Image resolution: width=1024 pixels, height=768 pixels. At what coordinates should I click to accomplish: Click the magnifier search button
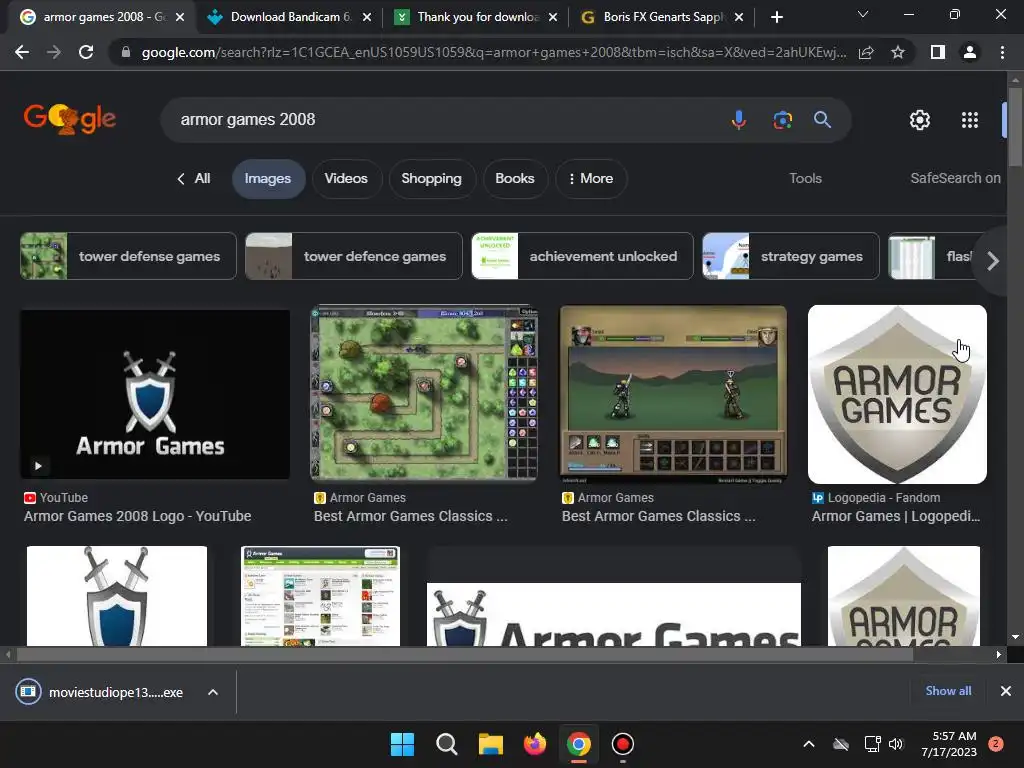coord(822,120)
